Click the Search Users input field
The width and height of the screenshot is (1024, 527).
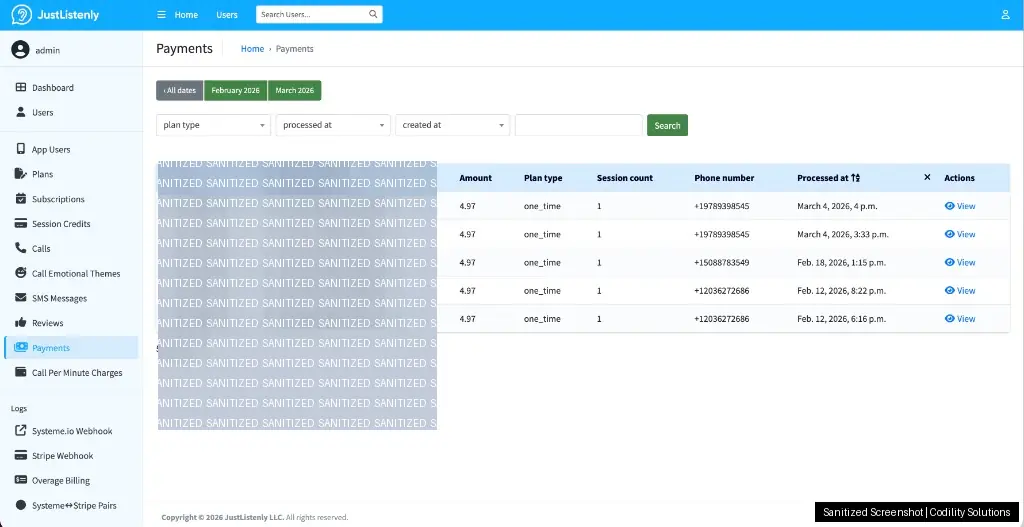coord(312,14)
